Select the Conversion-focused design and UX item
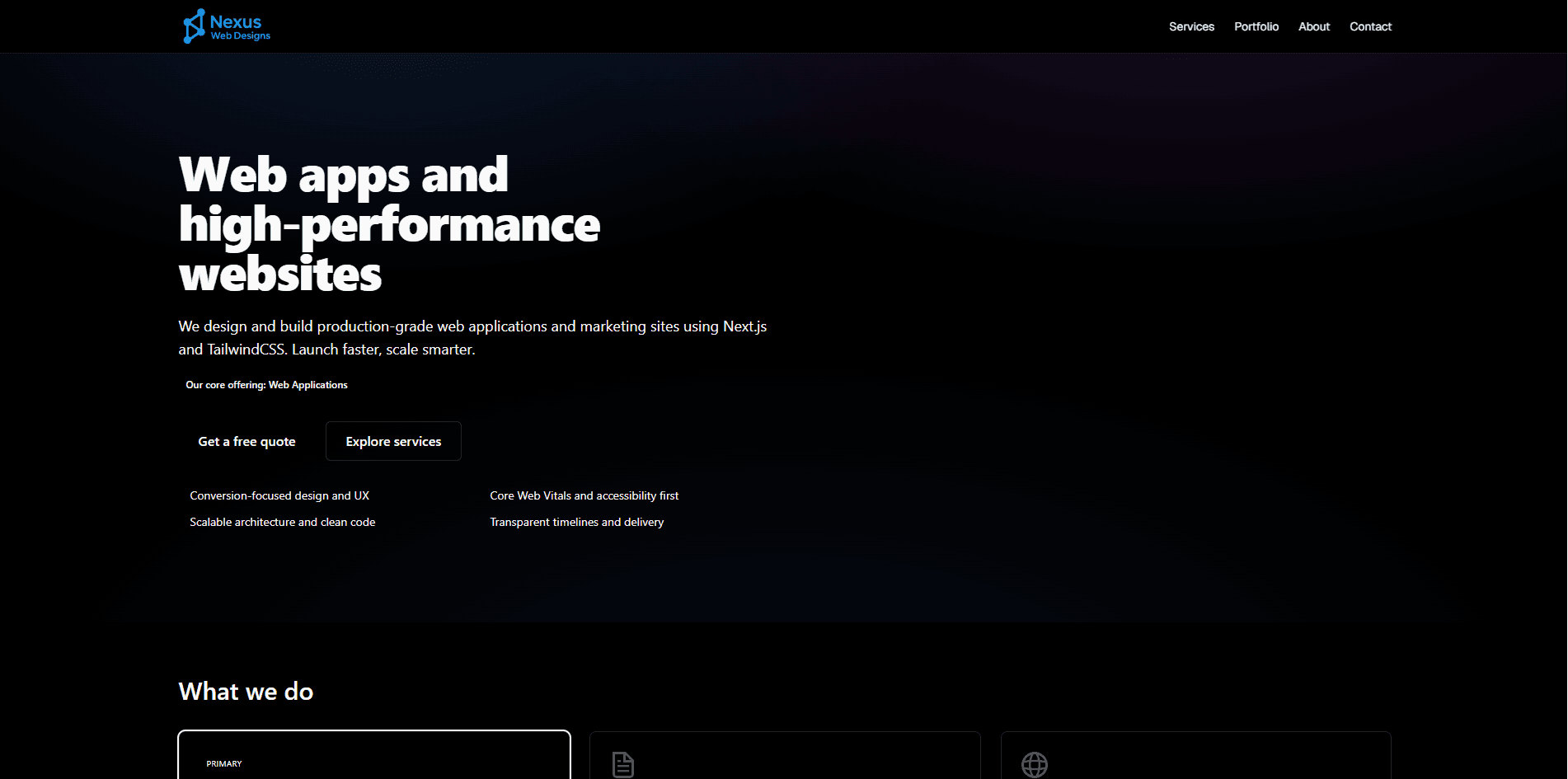 tap(279, 495)
